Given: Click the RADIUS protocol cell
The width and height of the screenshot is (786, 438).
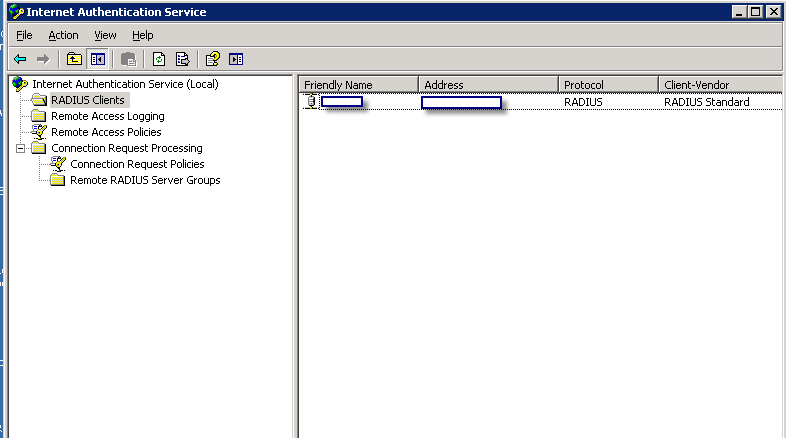Looking at the screenshot, I should pyautogui.click(x=583, y=102).
